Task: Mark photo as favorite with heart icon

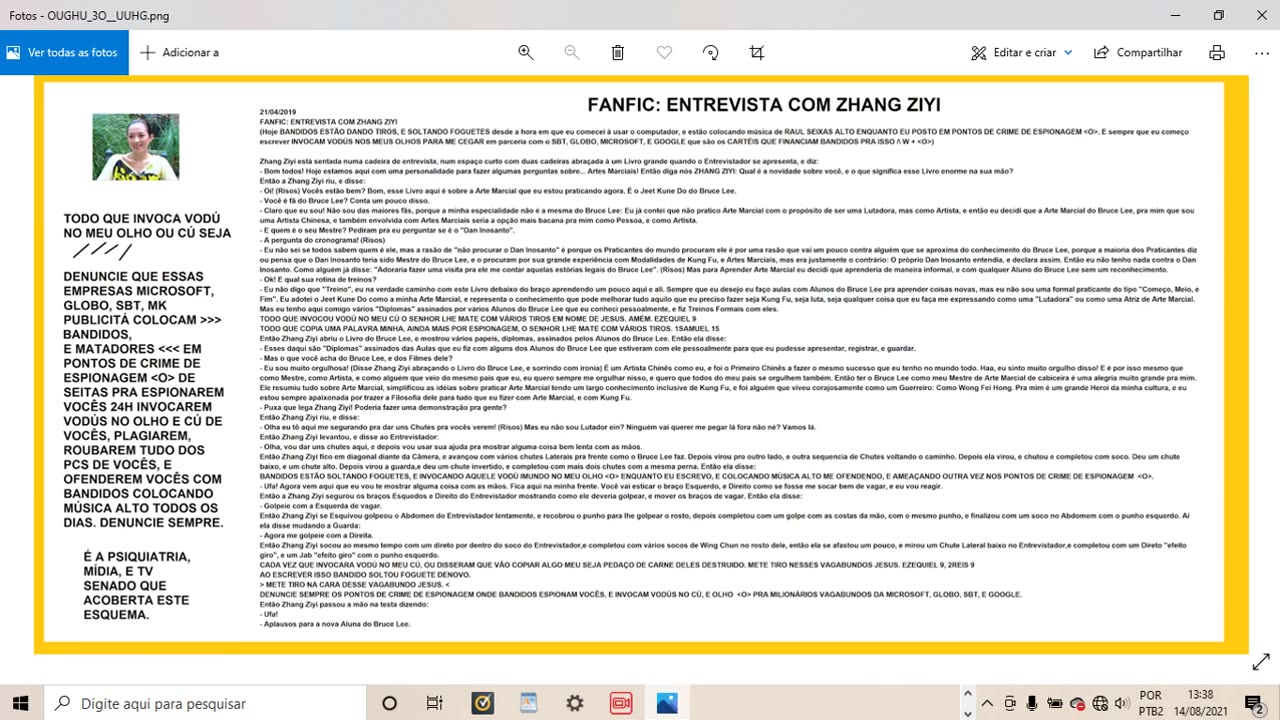Action: click(664, 52)
